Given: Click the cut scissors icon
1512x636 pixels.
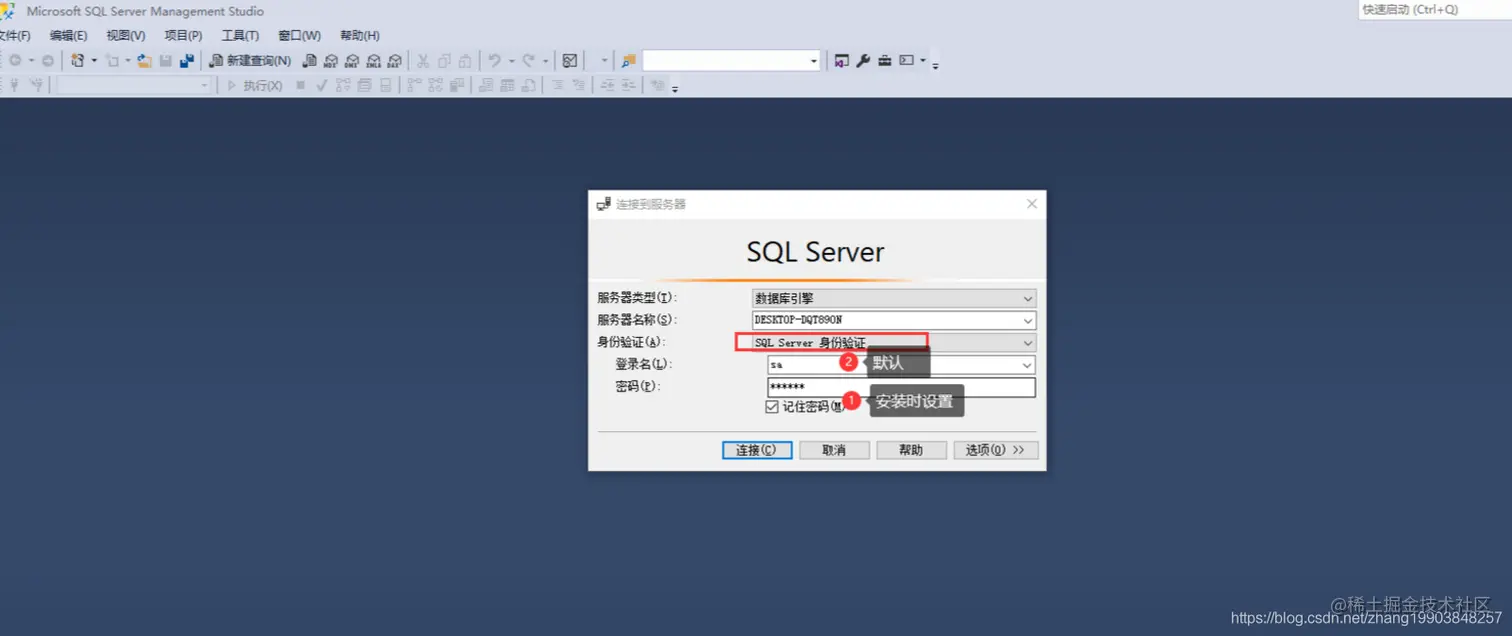Looking at the screenshot, I should [422, 61].
